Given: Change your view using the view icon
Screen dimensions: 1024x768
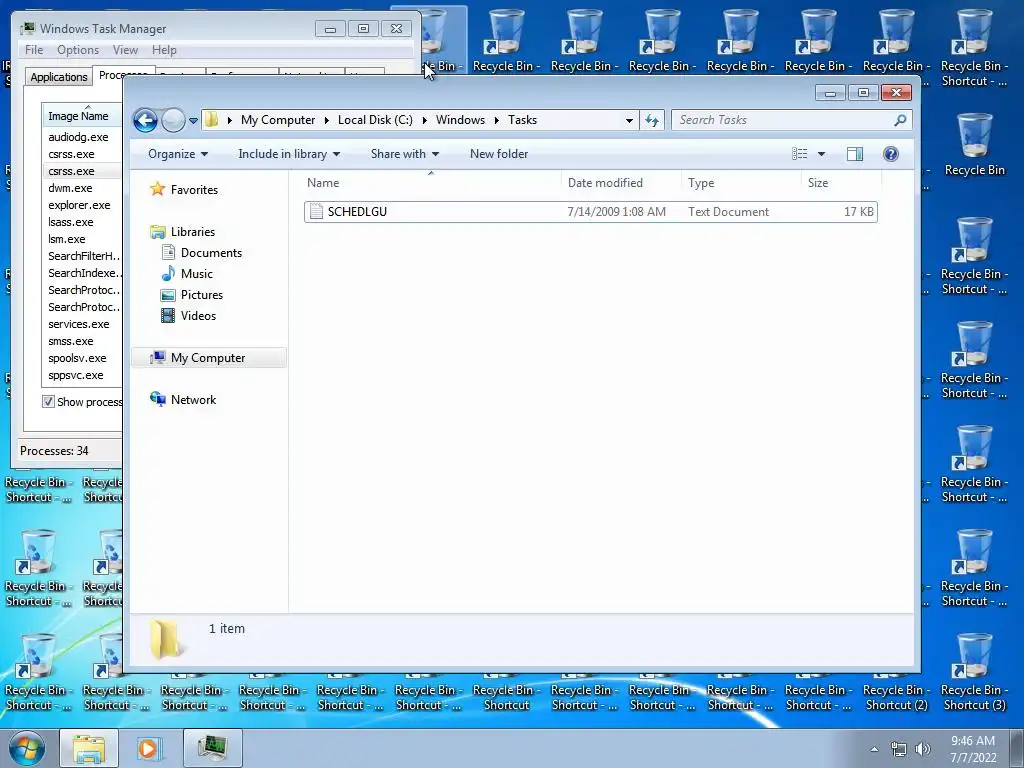Looking at the screenshot, I should point(799,154).
